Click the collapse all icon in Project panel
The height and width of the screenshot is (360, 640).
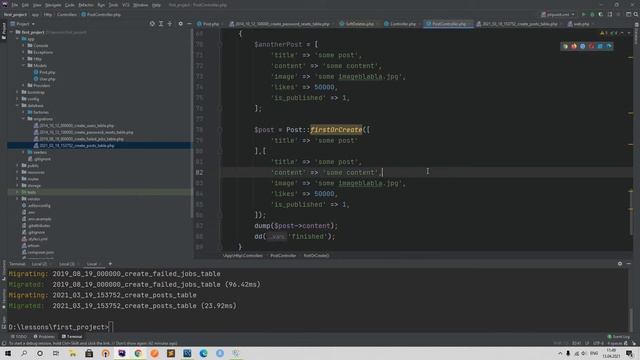click(170, 24)
